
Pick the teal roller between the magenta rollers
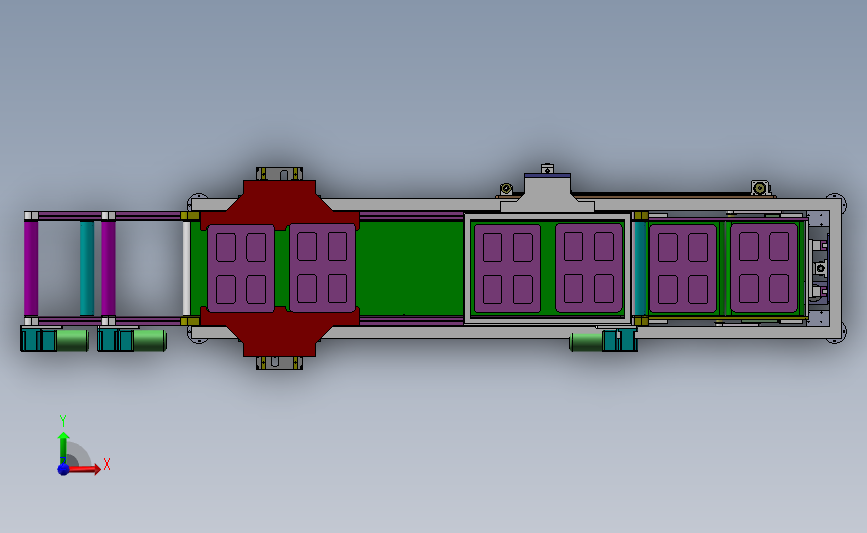pyautogui.click(x=87, y=268)
